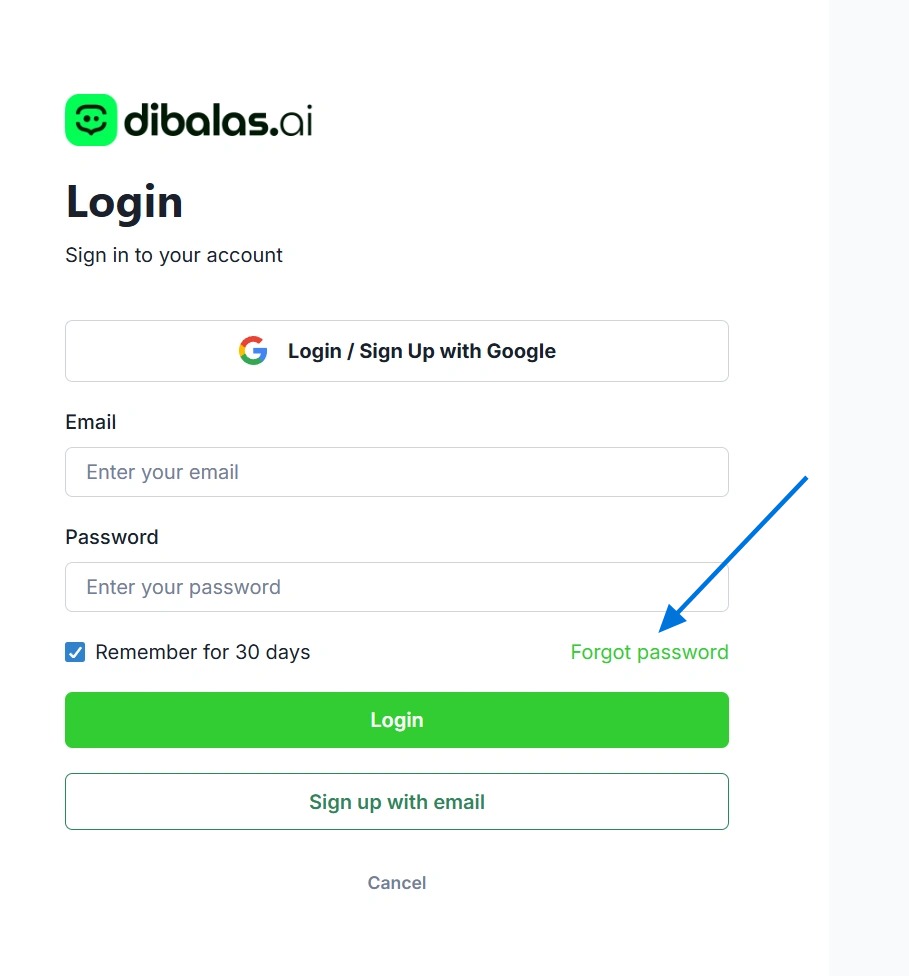
Task: Click the Google "G" icon
Action: click(253, 351)
